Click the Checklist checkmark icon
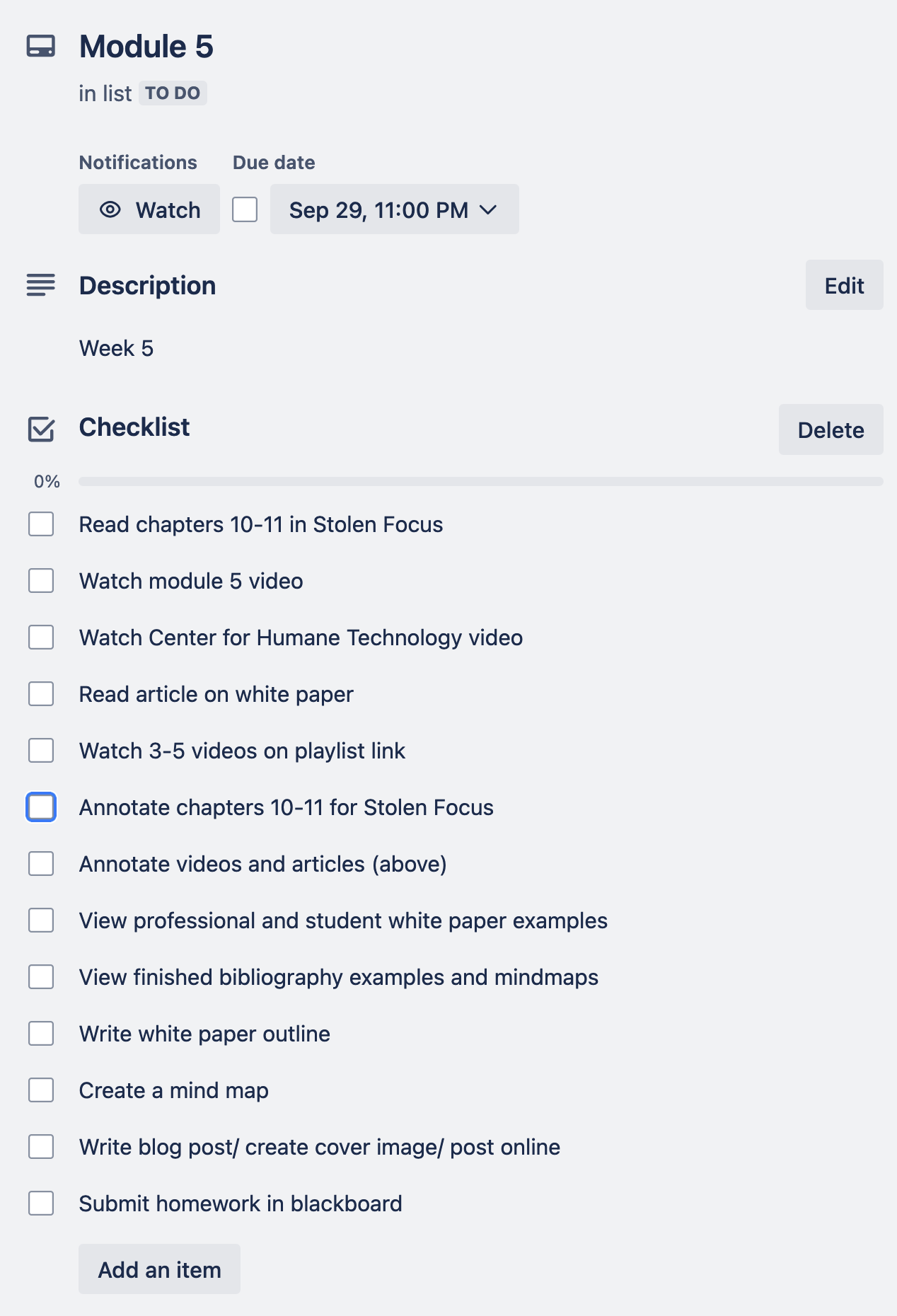 pyautogui.click(x=41, y=429)
